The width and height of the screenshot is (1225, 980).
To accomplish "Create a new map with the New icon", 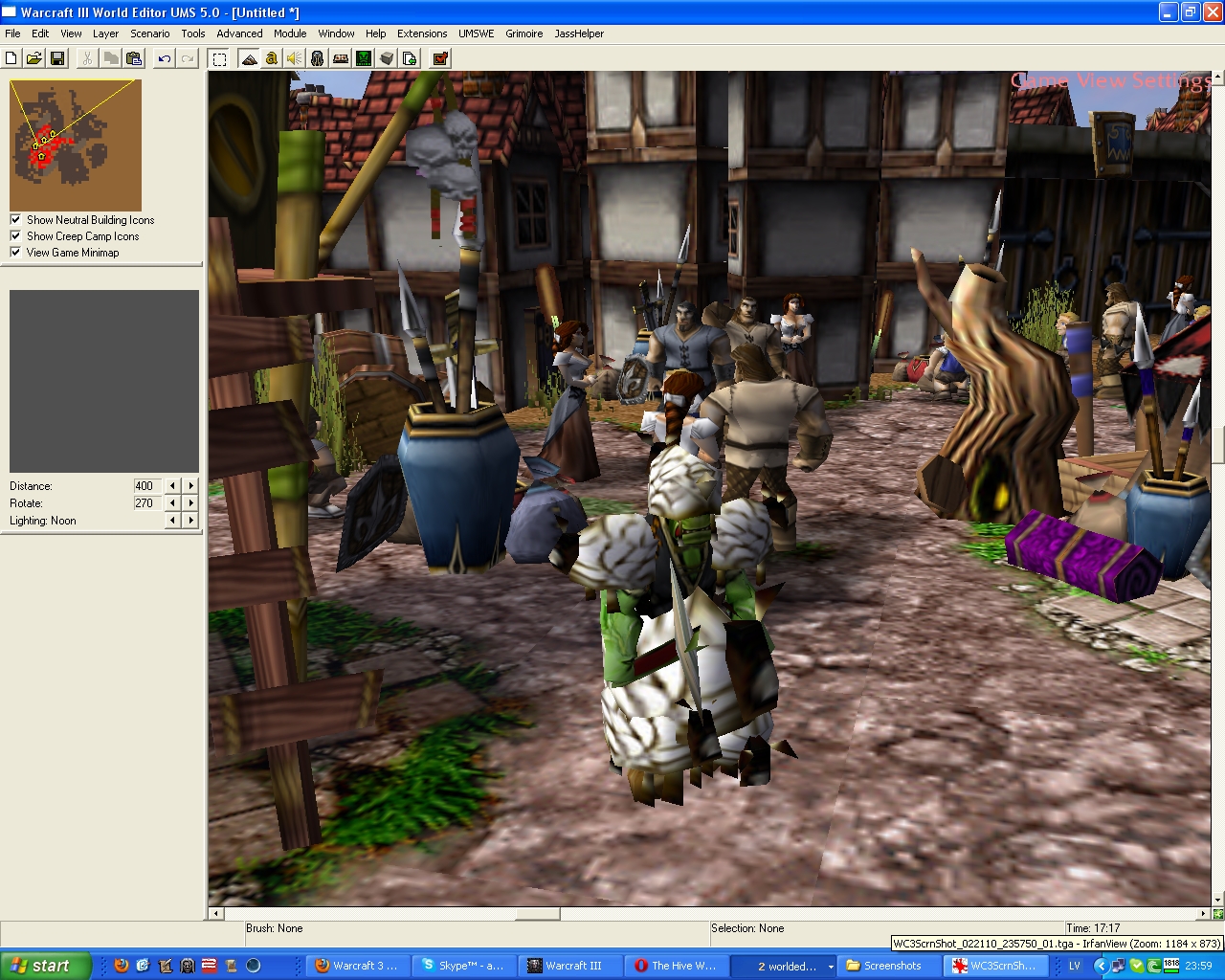I will [x=11, y=58].
